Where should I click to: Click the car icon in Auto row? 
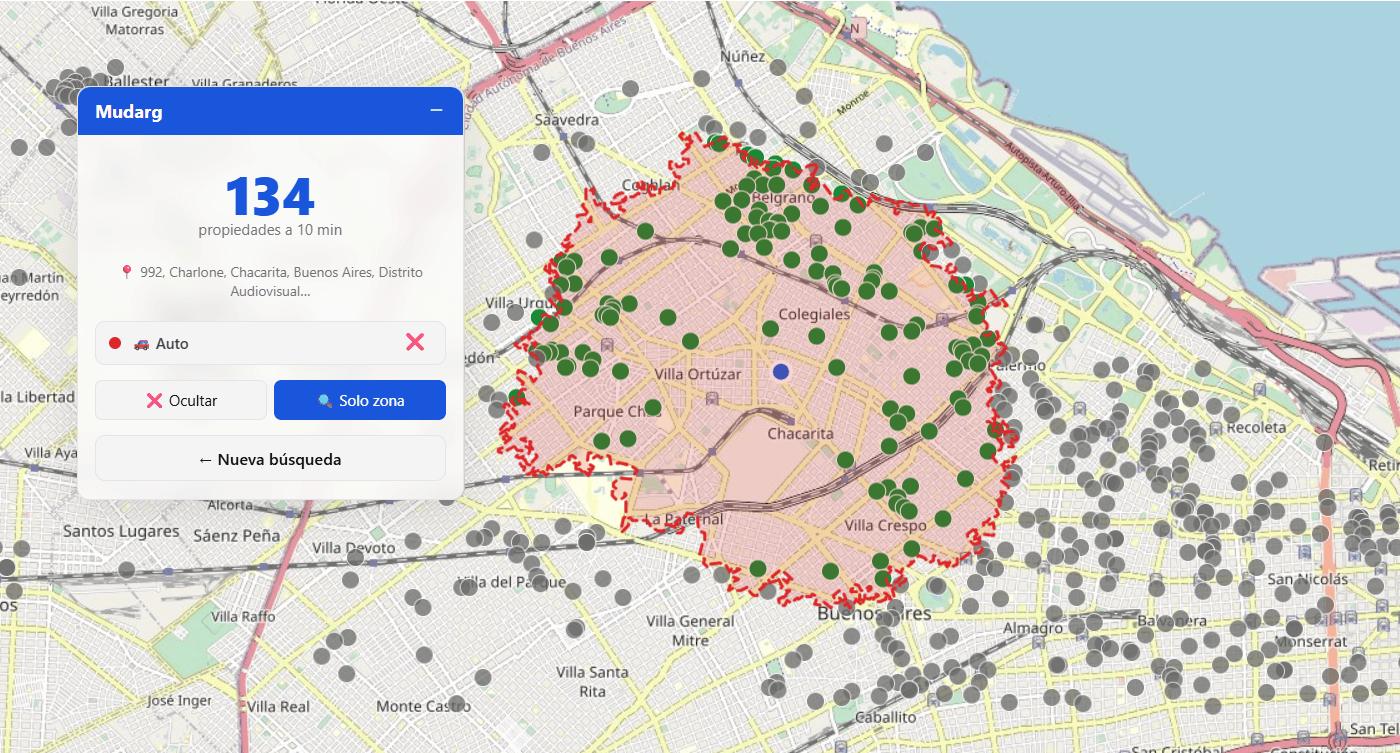point(141,343)
